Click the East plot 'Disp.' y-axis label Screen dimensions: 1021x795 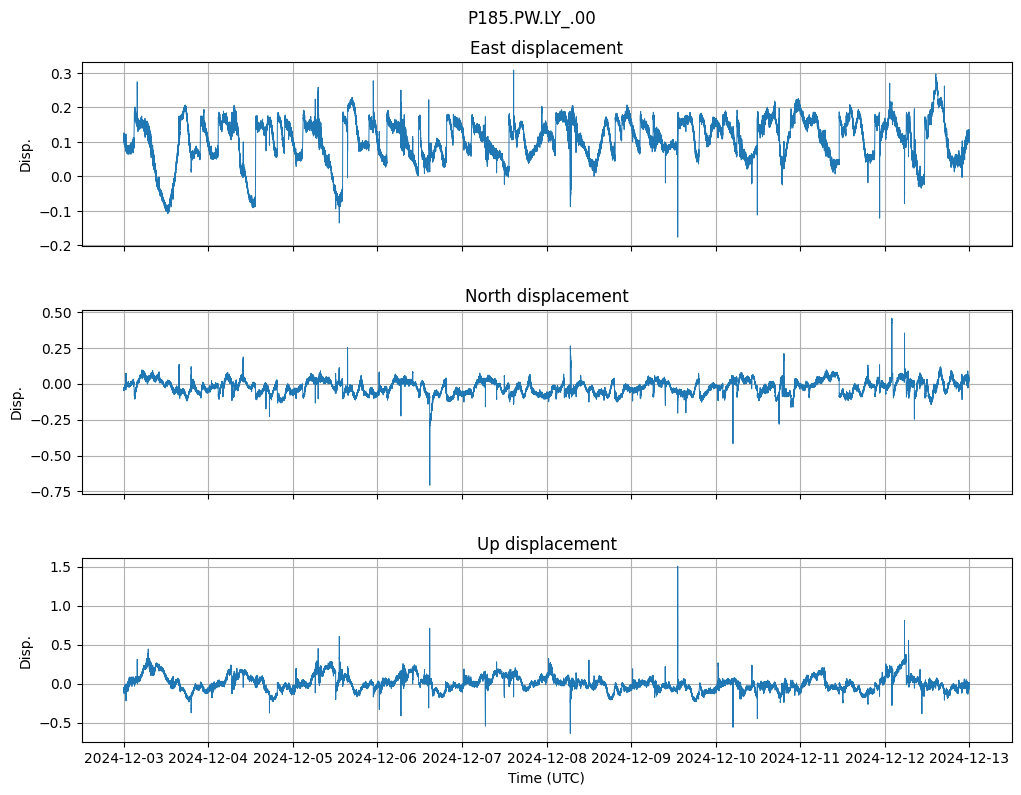[x=26, y=154]
